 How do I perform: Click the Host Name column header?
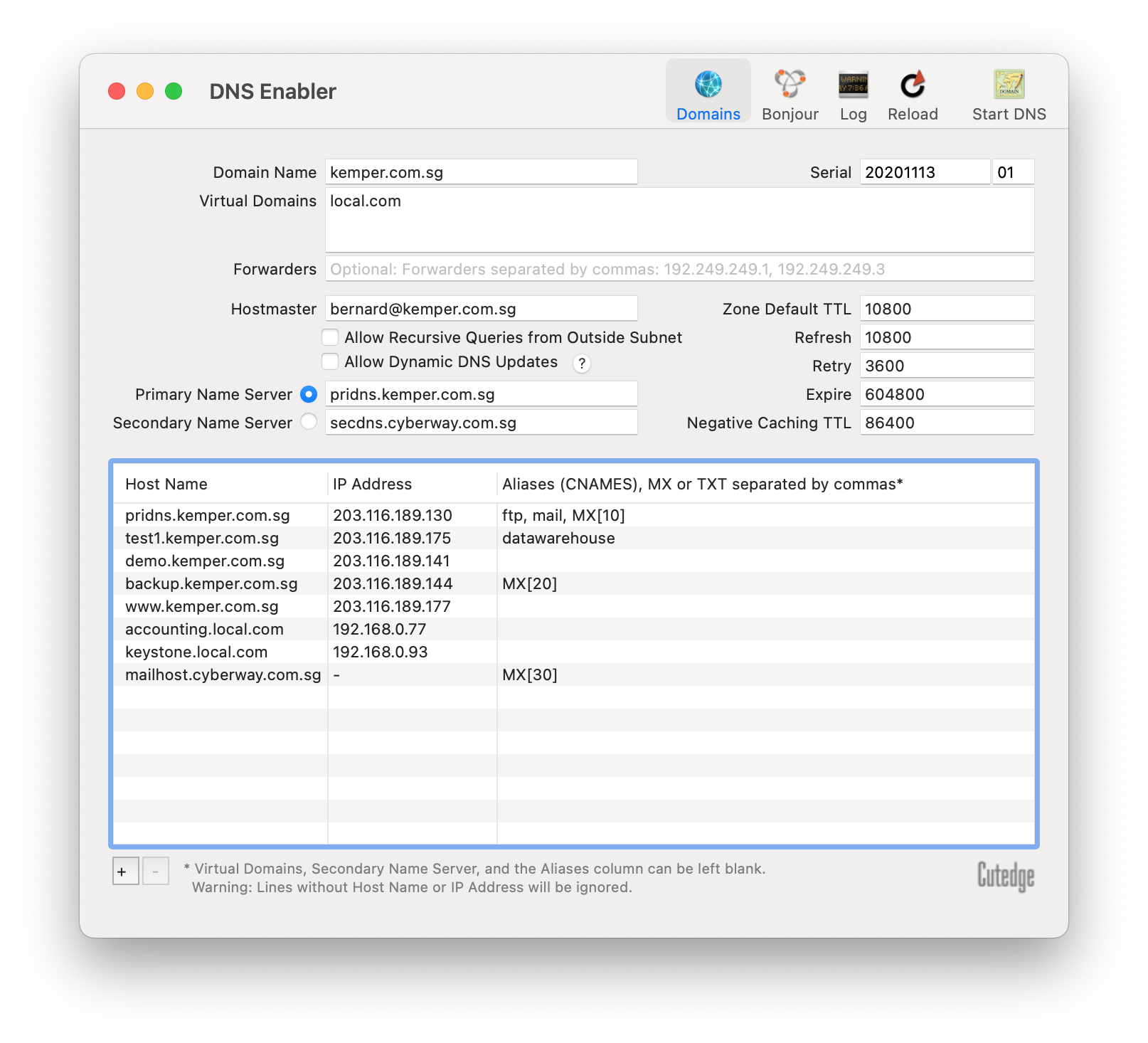pos(166,485)
